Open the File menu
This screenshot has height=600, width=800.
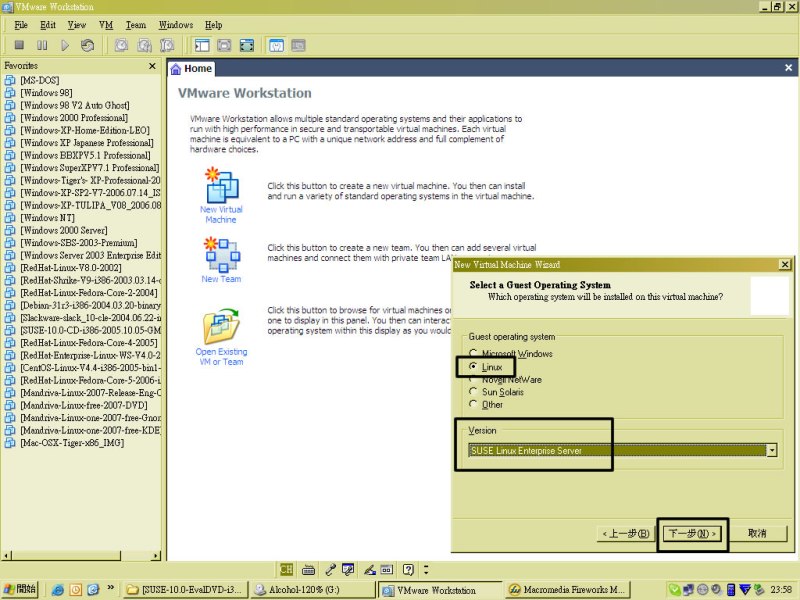pyautogui.click(x=21, y=25)
